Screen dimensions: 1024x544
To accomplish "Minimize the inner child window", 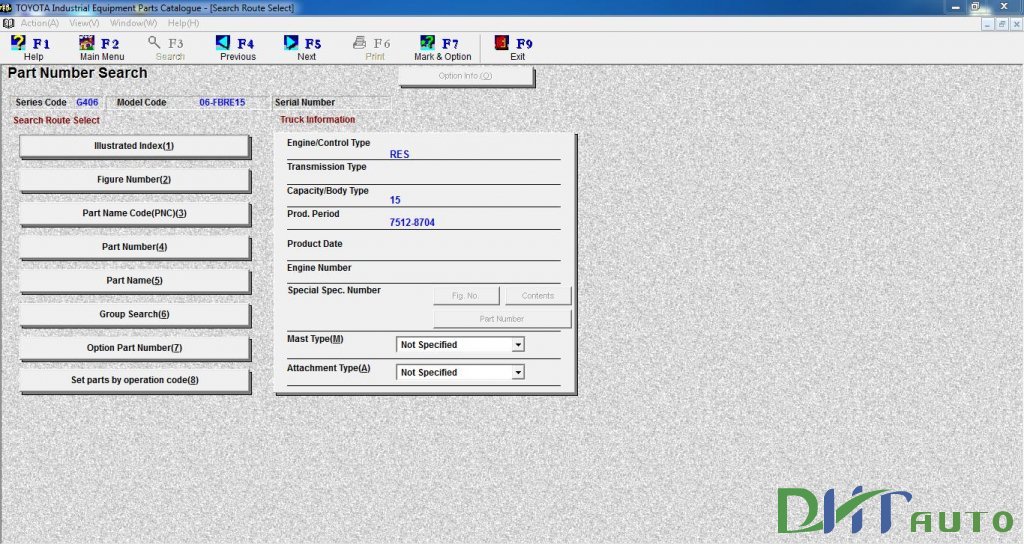I will coord(987,25).
